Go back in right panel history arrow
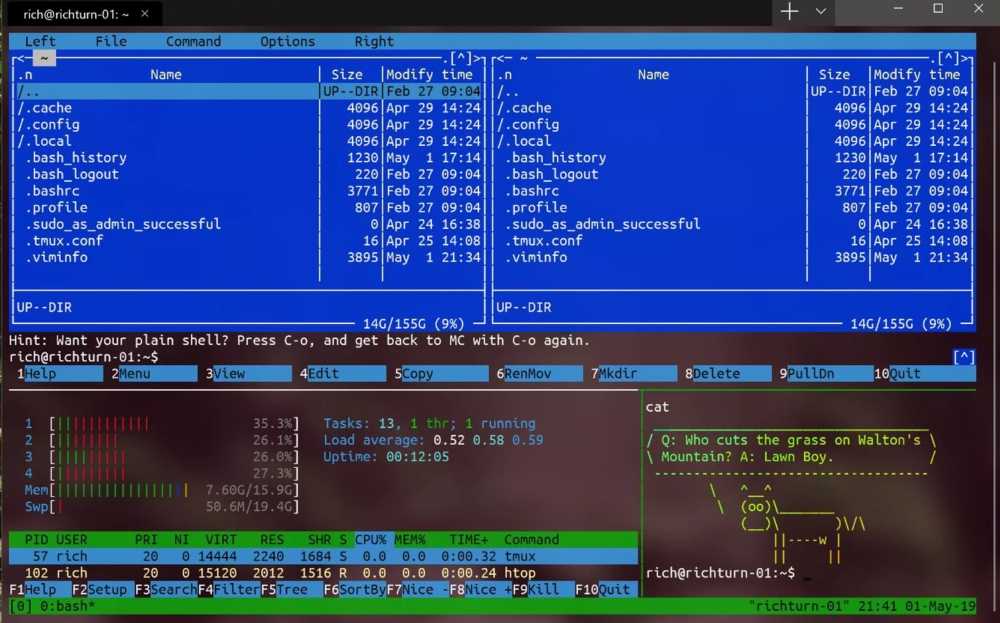The width and height of the screenshot is (1000, 623). pyautogui.click(x=501, y=59)
